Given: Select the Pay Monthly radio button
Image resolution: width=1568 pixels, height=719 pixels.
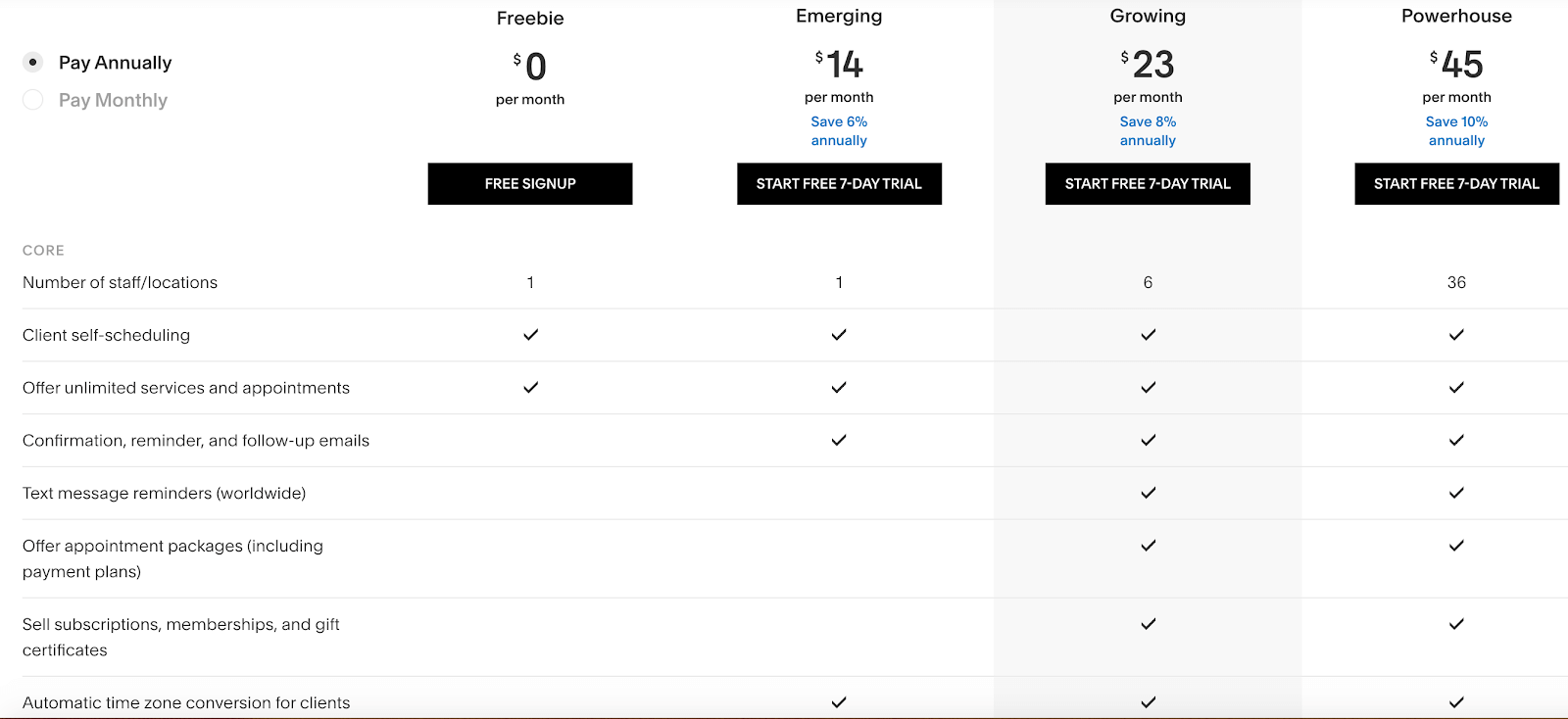Looking at the screenshot, I should click(32, 100).
